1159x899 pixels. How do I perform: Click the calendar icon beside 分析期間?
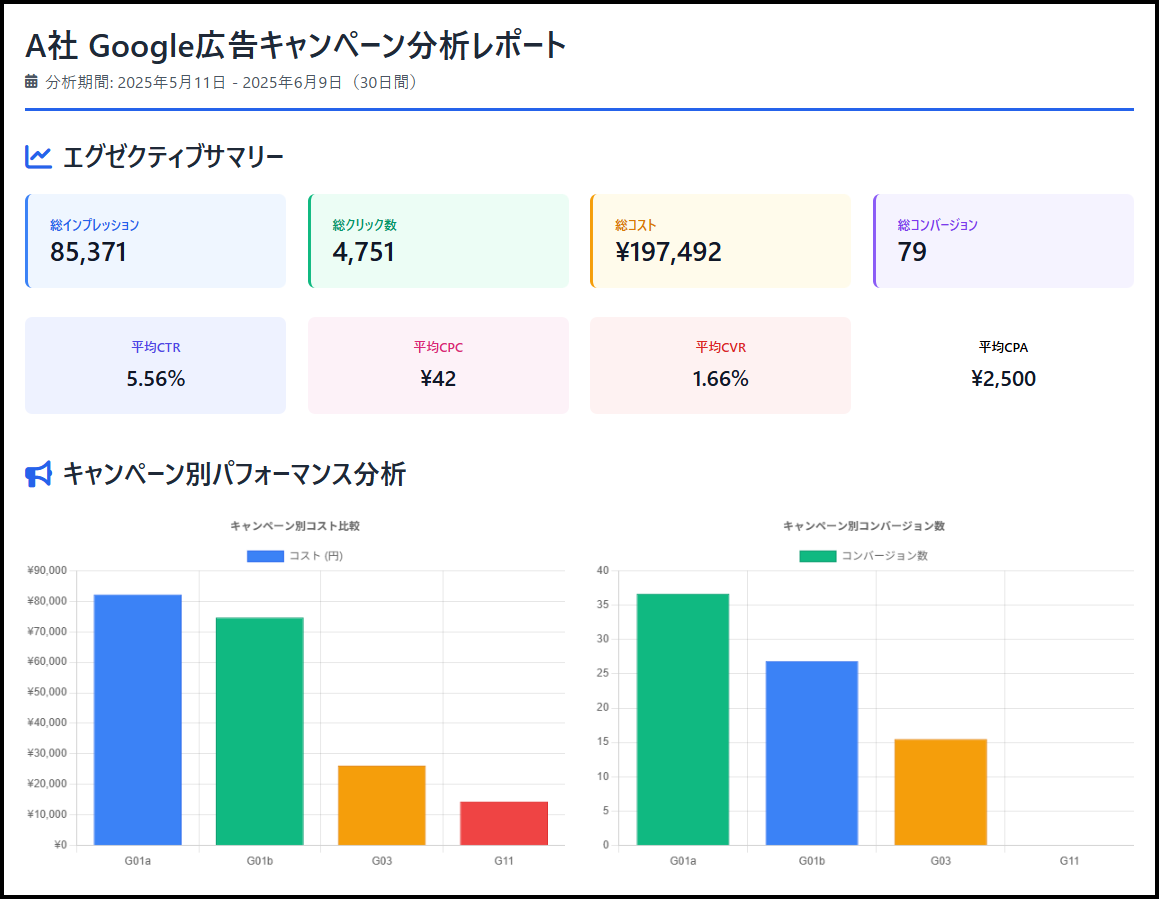[x=31, y=82]
